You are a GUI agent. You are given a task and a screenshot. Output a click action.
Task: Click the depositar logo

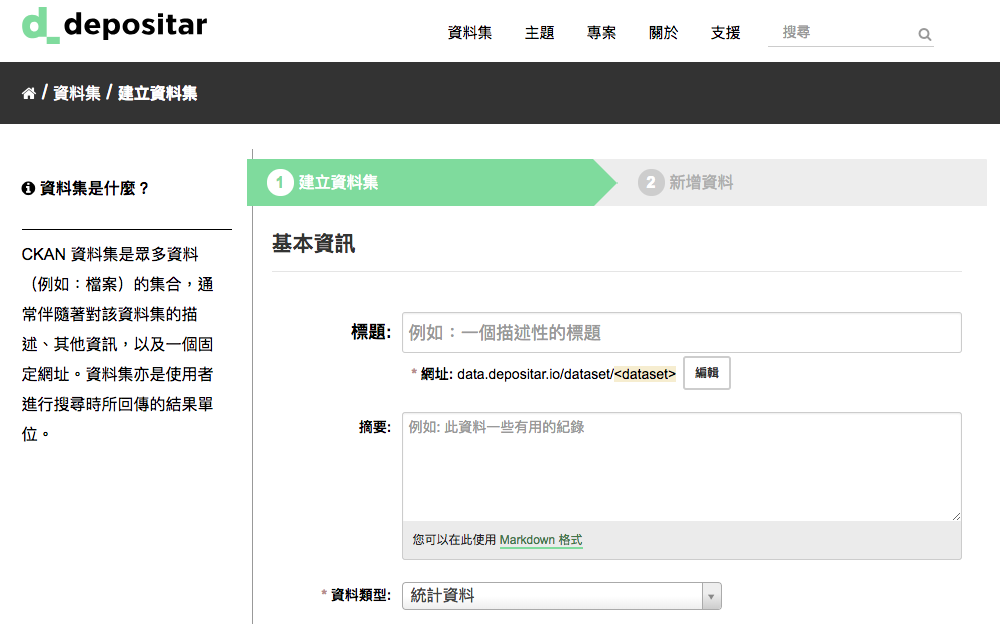[115, 26]
